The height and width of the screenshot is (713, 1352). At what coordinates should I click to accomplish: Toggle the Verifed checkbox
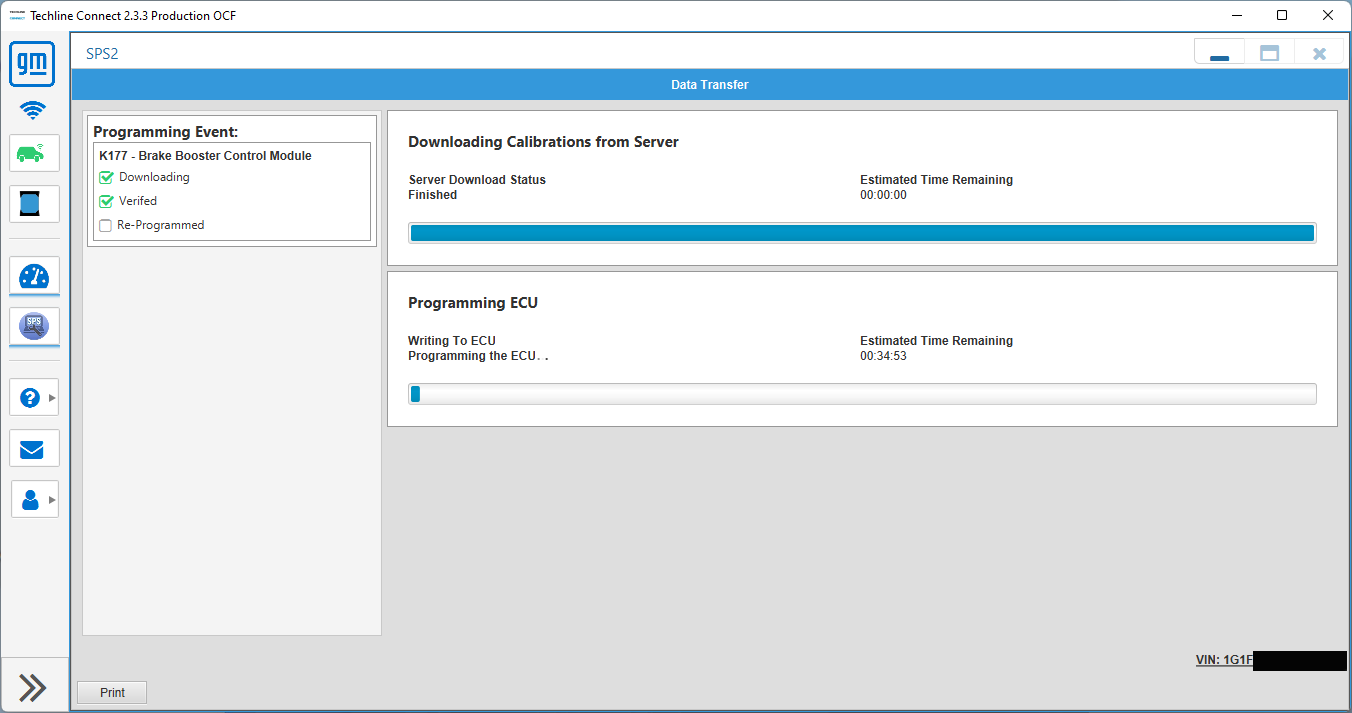(x=106, y=202)
